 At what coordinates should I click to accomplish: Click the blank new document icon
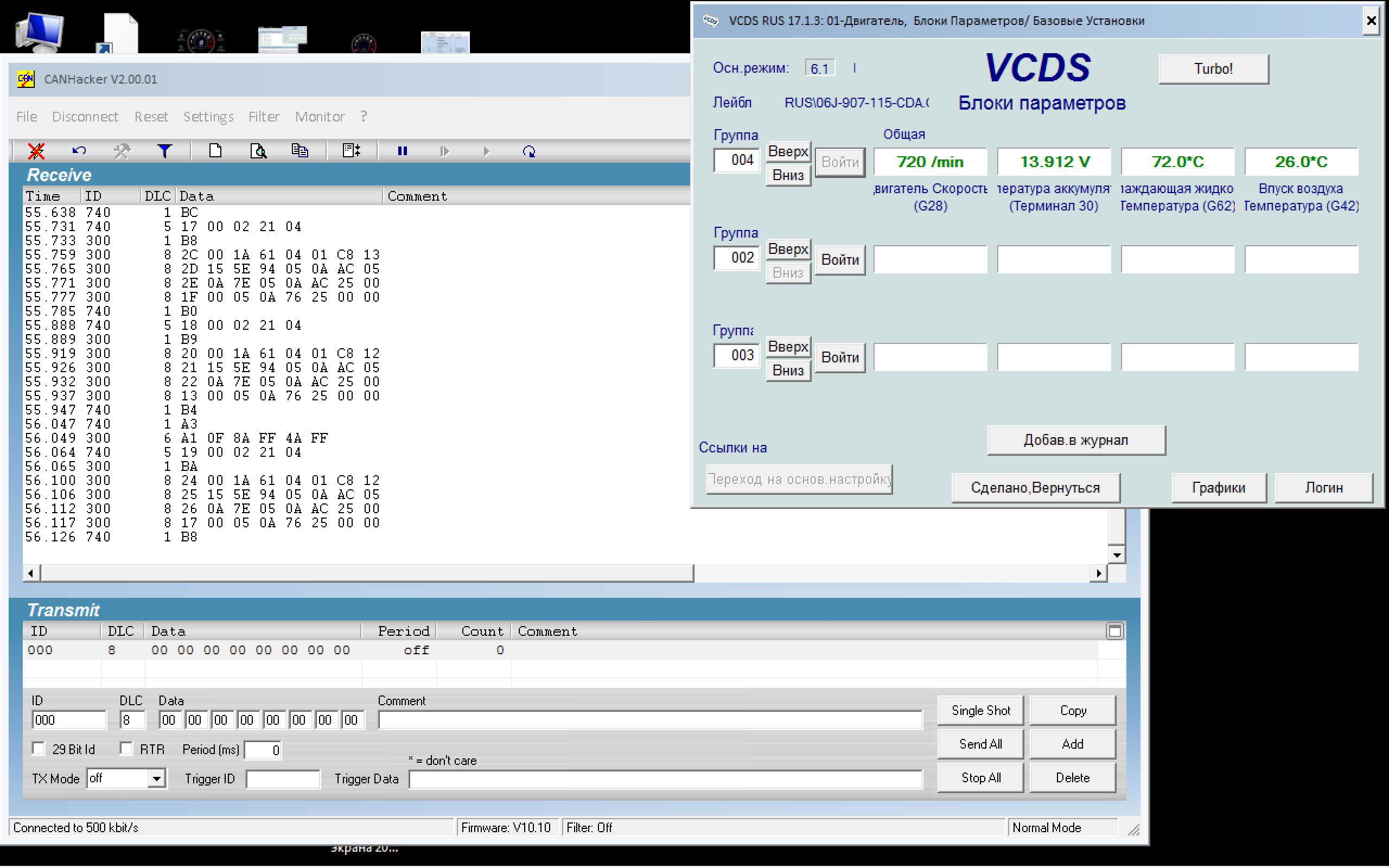[x=215, y=151]
